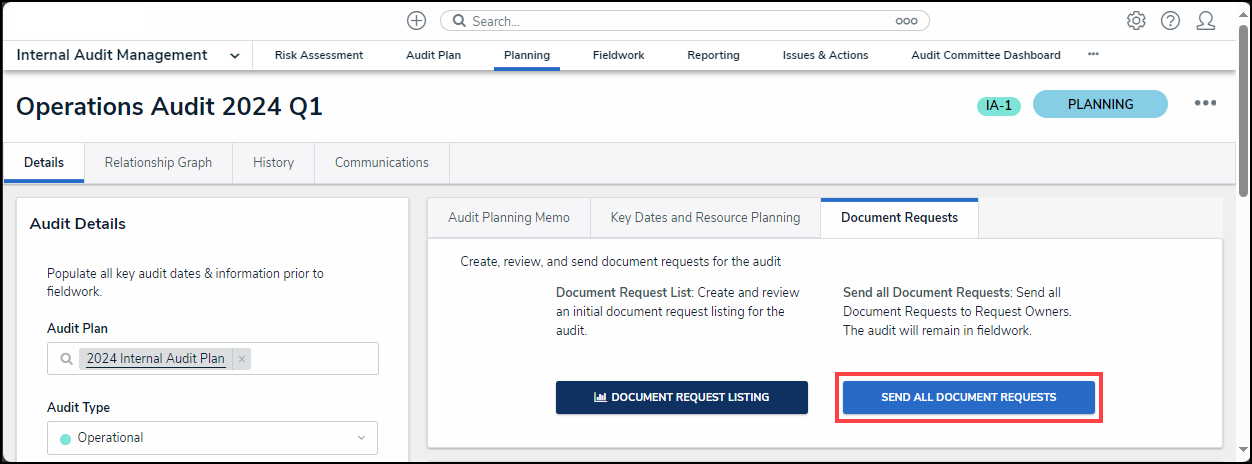Remove 2024 Internal Audit Plan tag
The image size is (1252, 464).
point(242,359)
